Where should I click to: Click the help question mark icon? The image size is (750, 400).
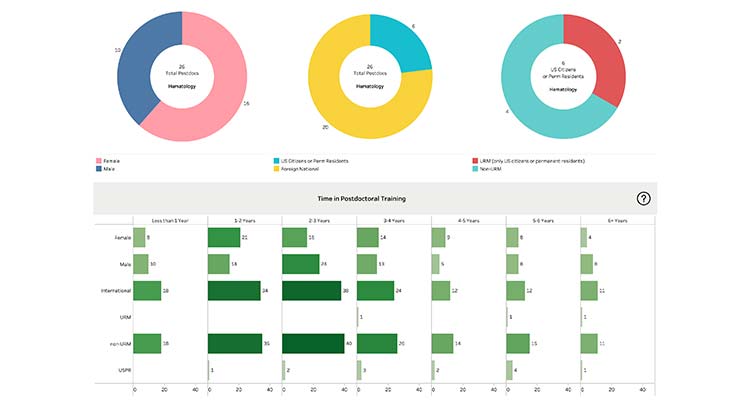[x=643, y=198]
